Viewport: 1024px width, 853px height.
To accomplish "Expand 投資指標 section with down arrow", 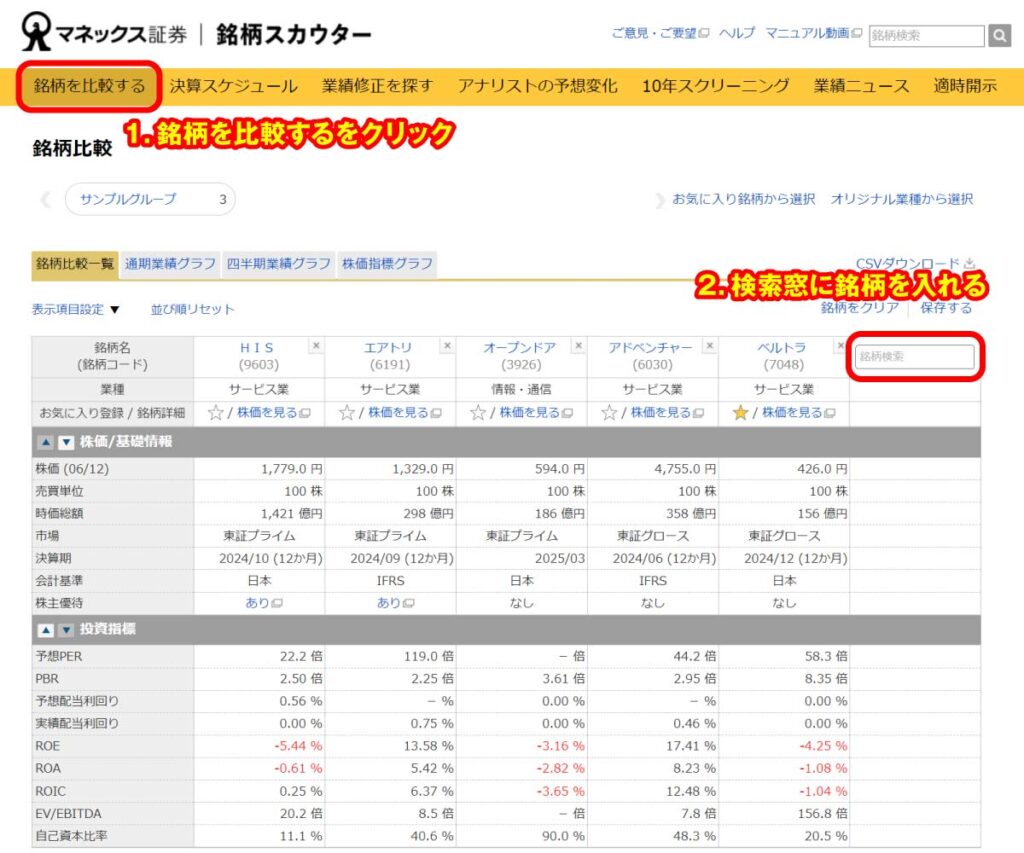I will pyautogui.click(x=66, y=630).
